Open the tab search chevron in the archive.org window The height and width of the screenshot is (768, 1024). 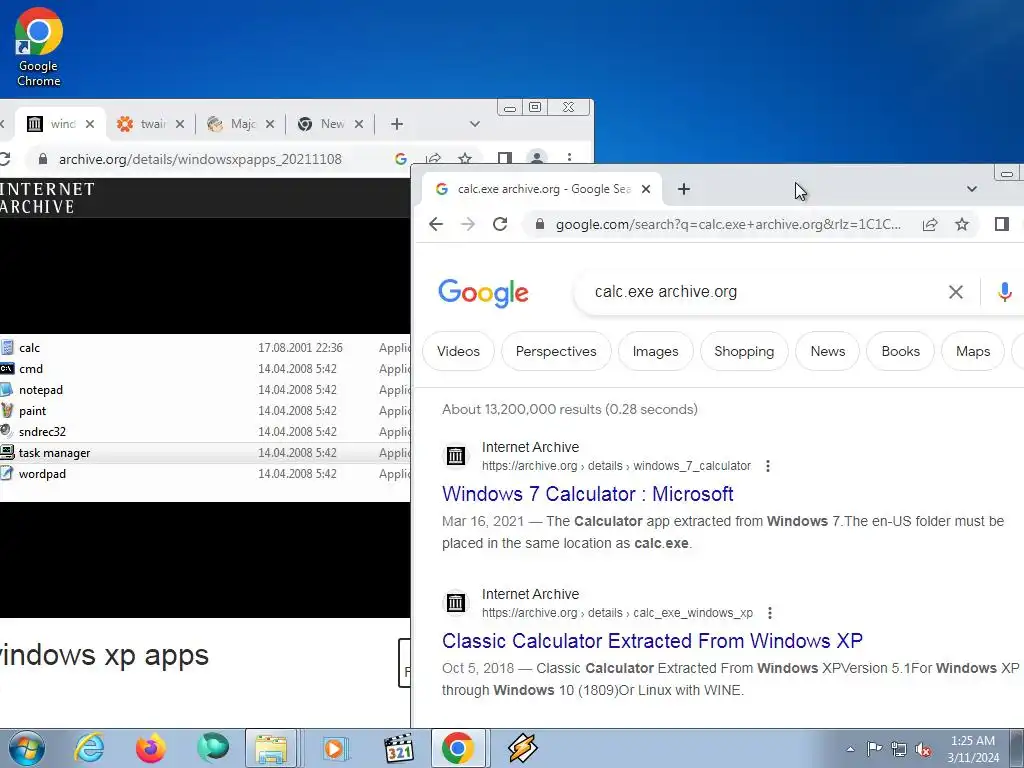(475, 124)
